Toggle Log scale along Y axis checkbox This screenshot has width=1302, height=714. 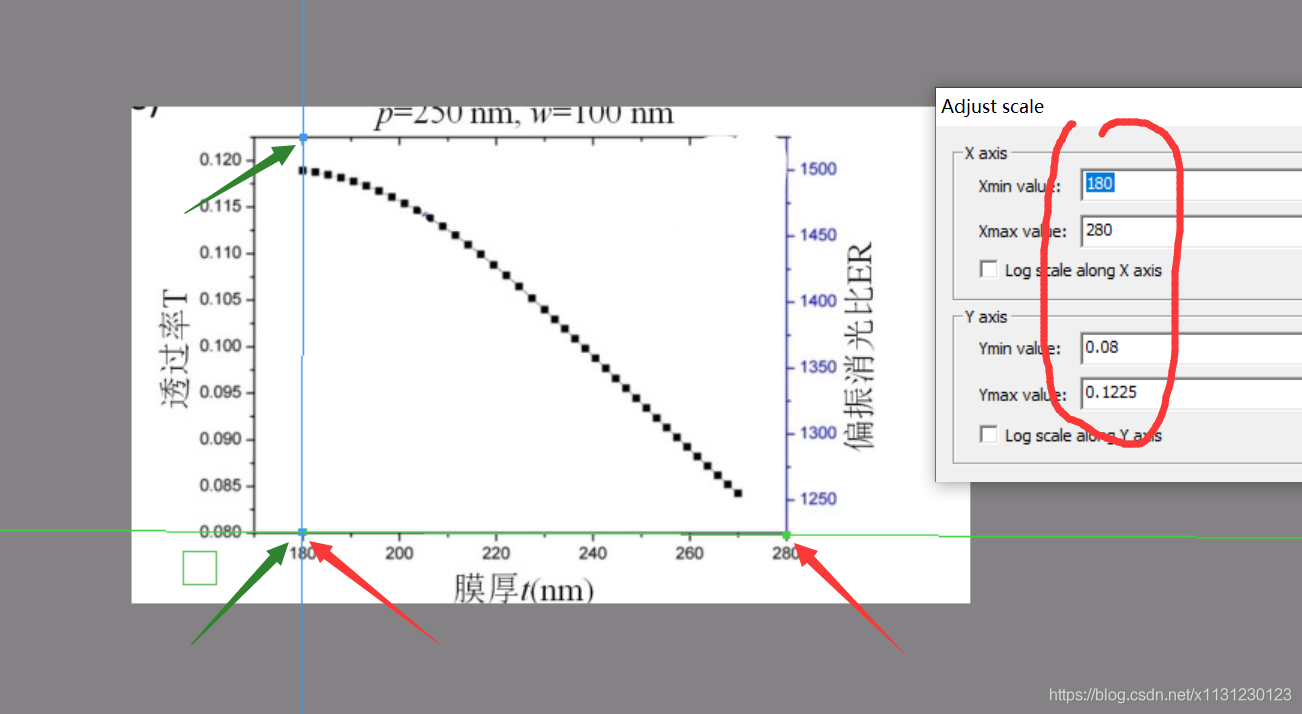click(x=989, y=435)
